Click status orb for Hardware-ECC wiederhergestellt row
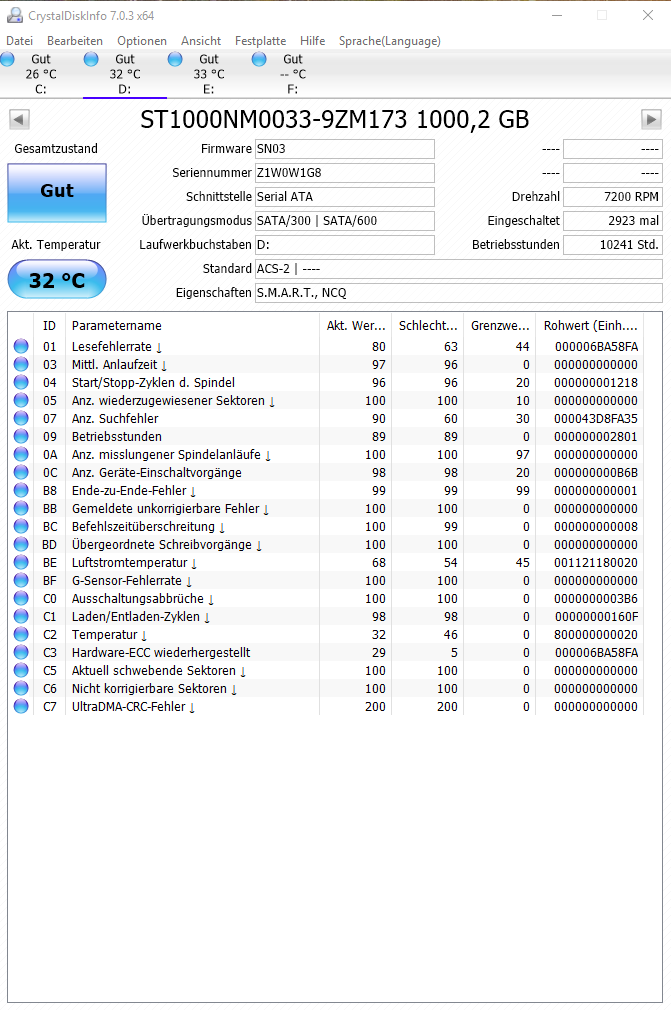This screenshot has width=671, height=1010. (x=21, y=653)
